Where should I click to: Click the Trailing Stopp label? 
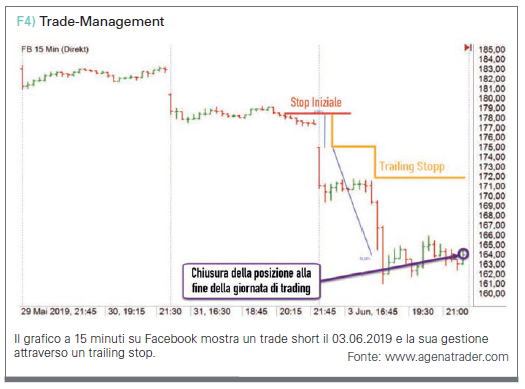click(x=412, y=166)
